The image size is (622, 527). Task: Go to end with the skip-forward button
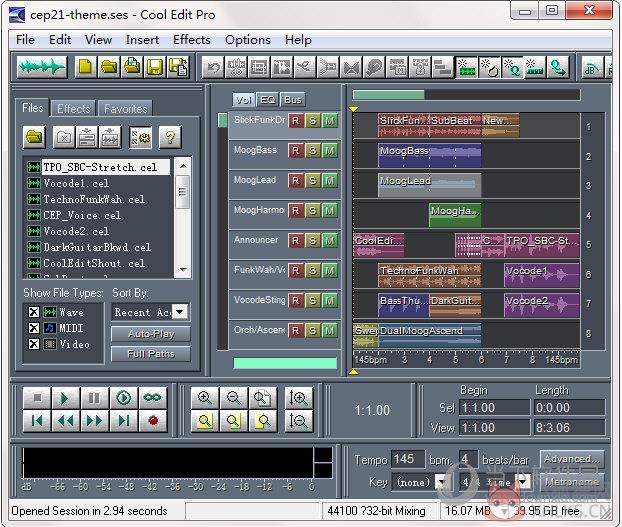[x=123, y=420]
